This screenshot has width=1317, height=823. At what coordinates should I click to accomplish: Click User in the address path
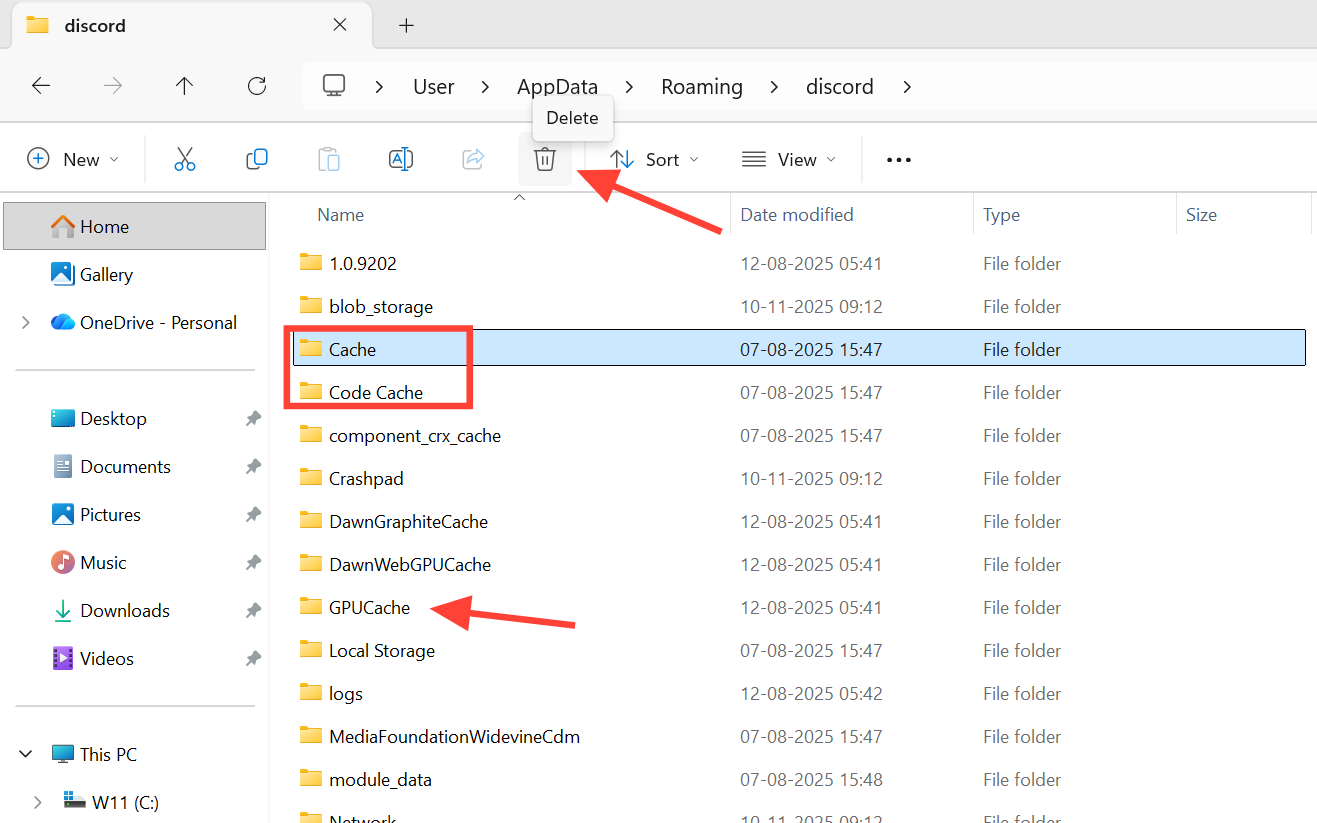coord(434,87)
